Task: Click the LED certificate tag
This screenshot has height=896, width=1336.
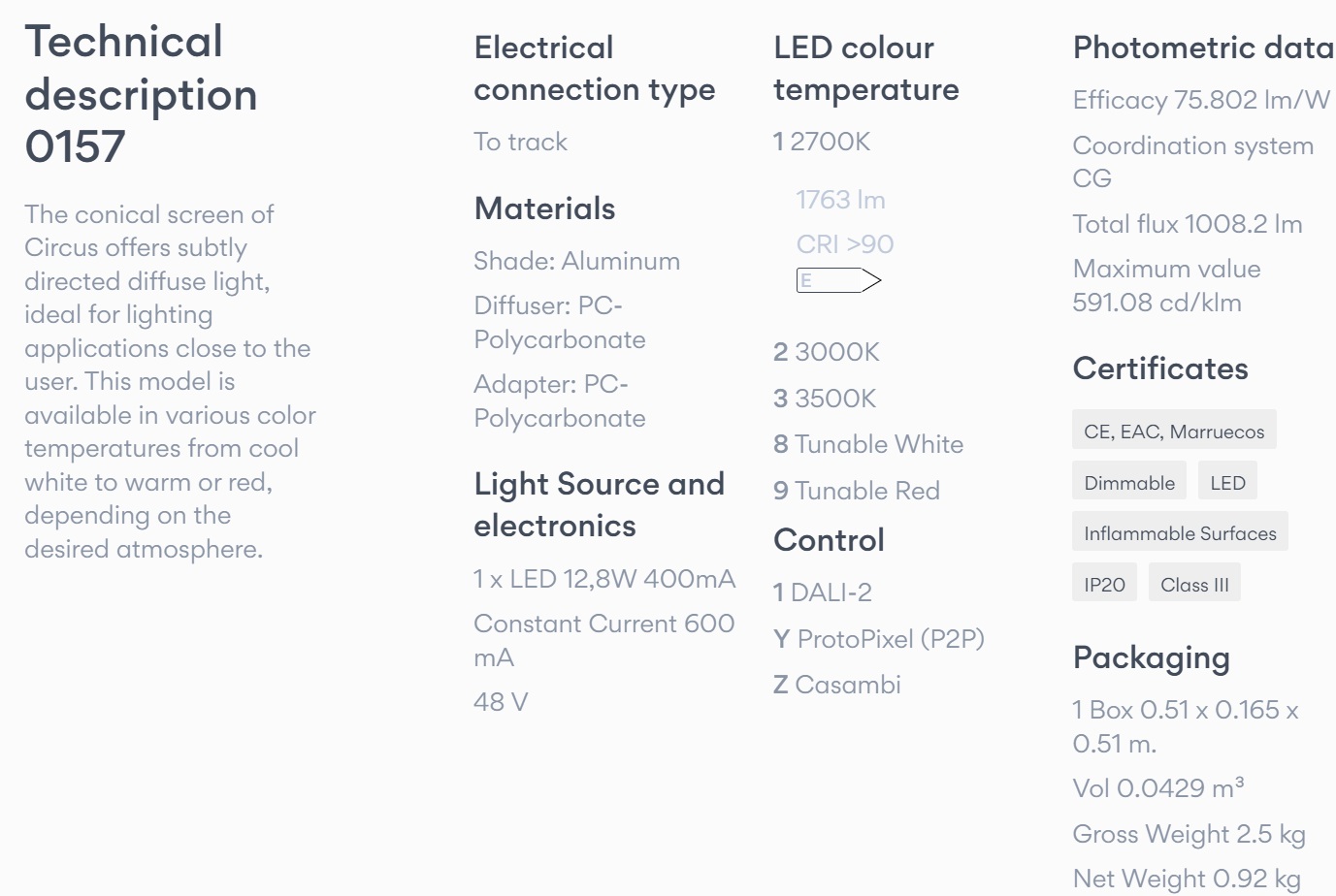Action: pyautogui.click(x=1227, y=483)
